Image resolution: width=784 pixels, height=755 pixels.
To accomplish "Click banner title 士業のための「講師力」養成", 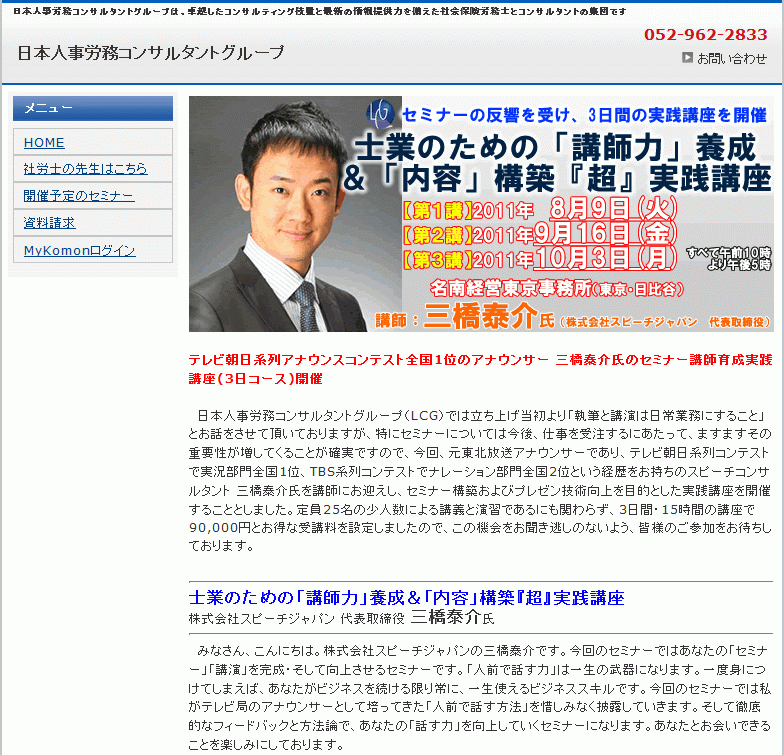I will pos(555,148).
